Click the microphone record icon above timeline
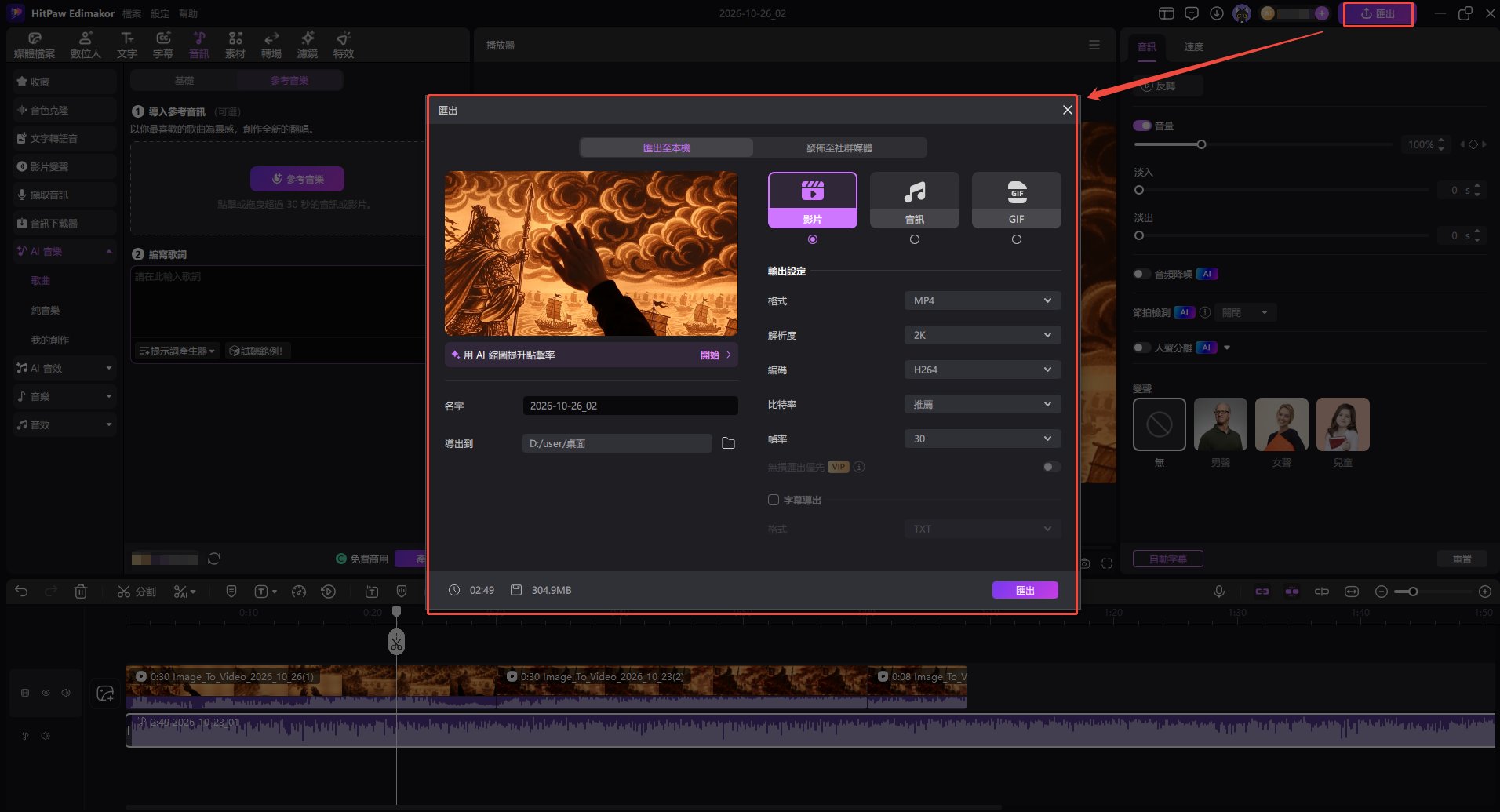Viewport: 1500px width, 812px height. (1219, 592)
